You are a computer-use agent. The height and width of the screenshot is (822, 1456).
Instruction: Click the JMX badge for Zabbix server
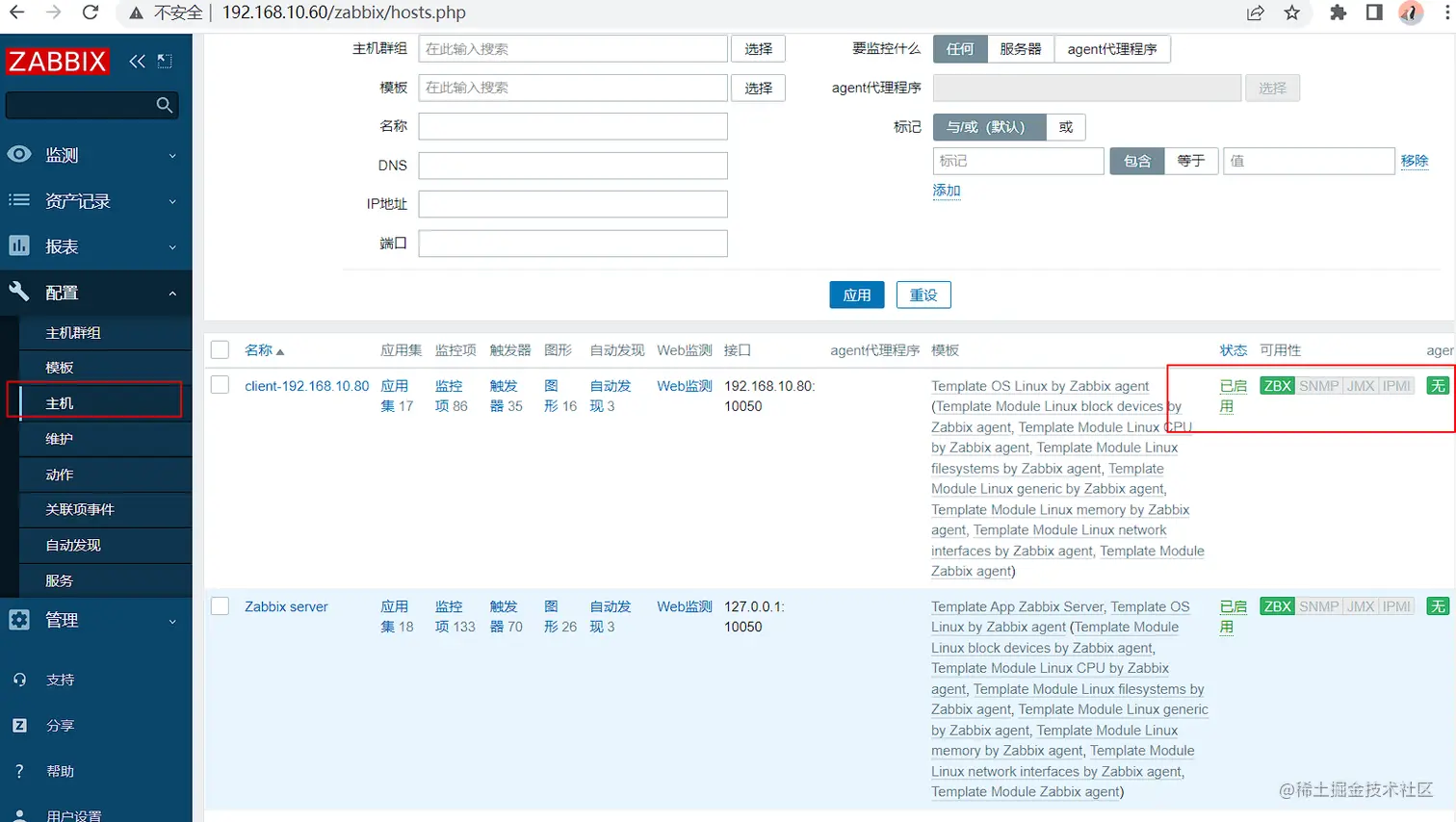(1360, 606)
